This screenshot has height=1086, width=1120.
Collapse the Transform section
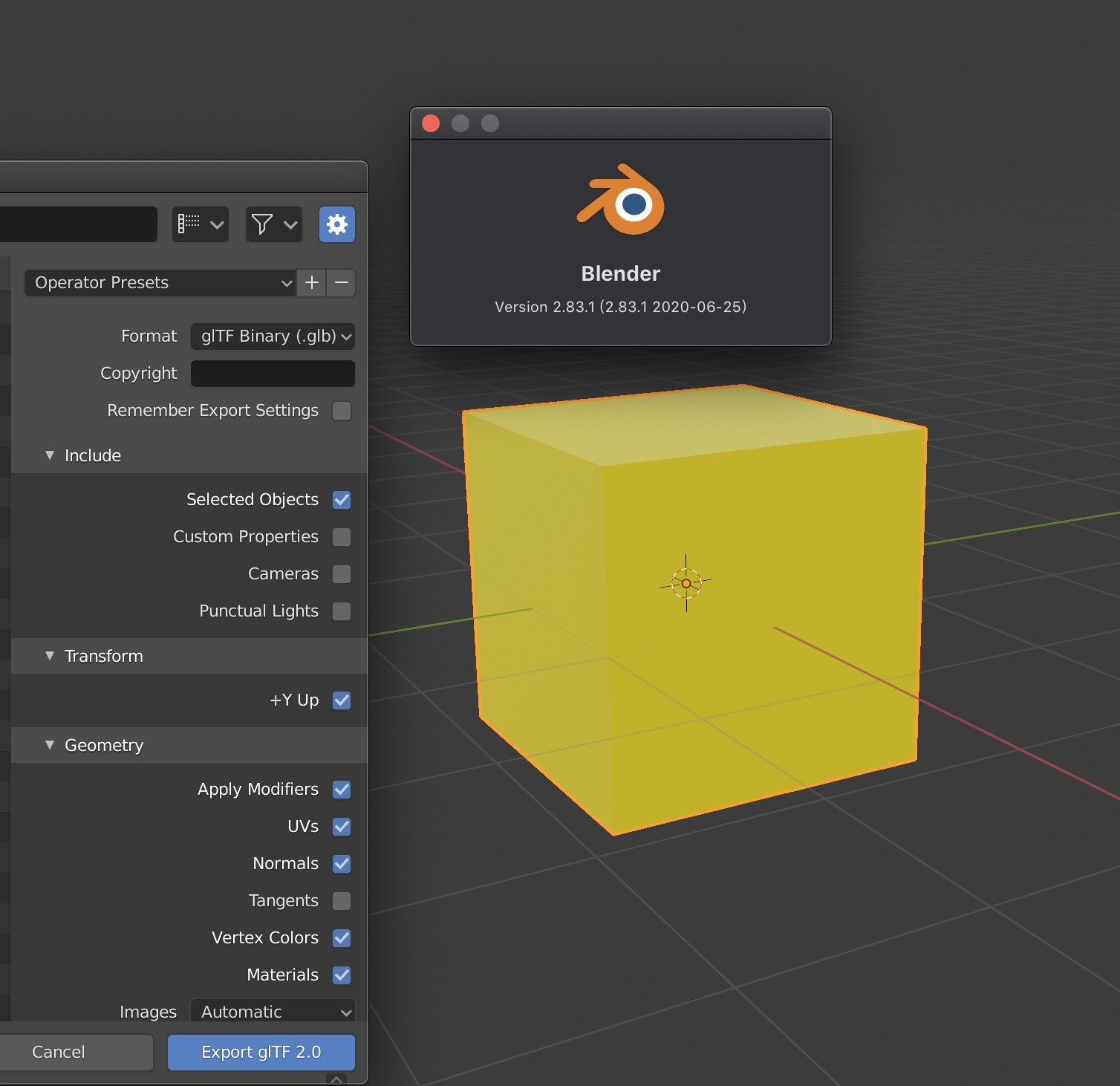50,656
